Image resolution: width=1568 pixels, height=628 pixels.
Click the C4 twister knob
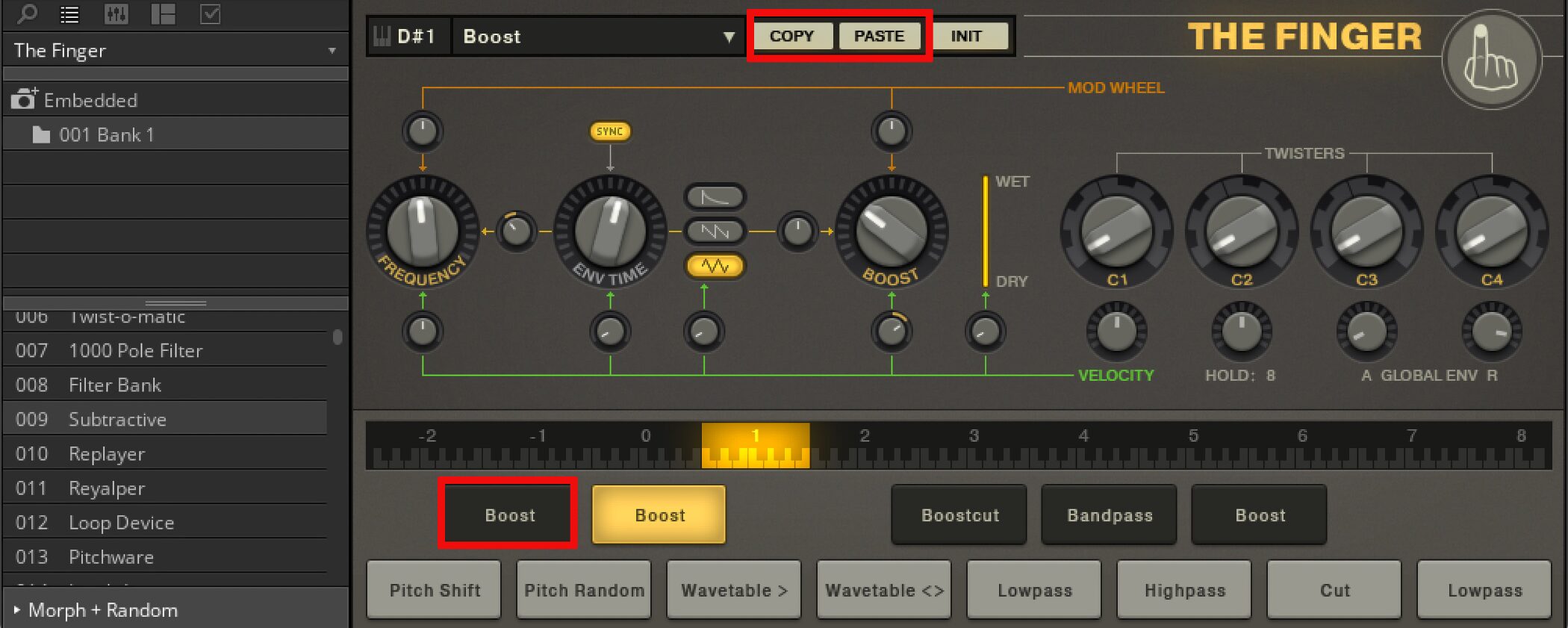(1491, 231)
